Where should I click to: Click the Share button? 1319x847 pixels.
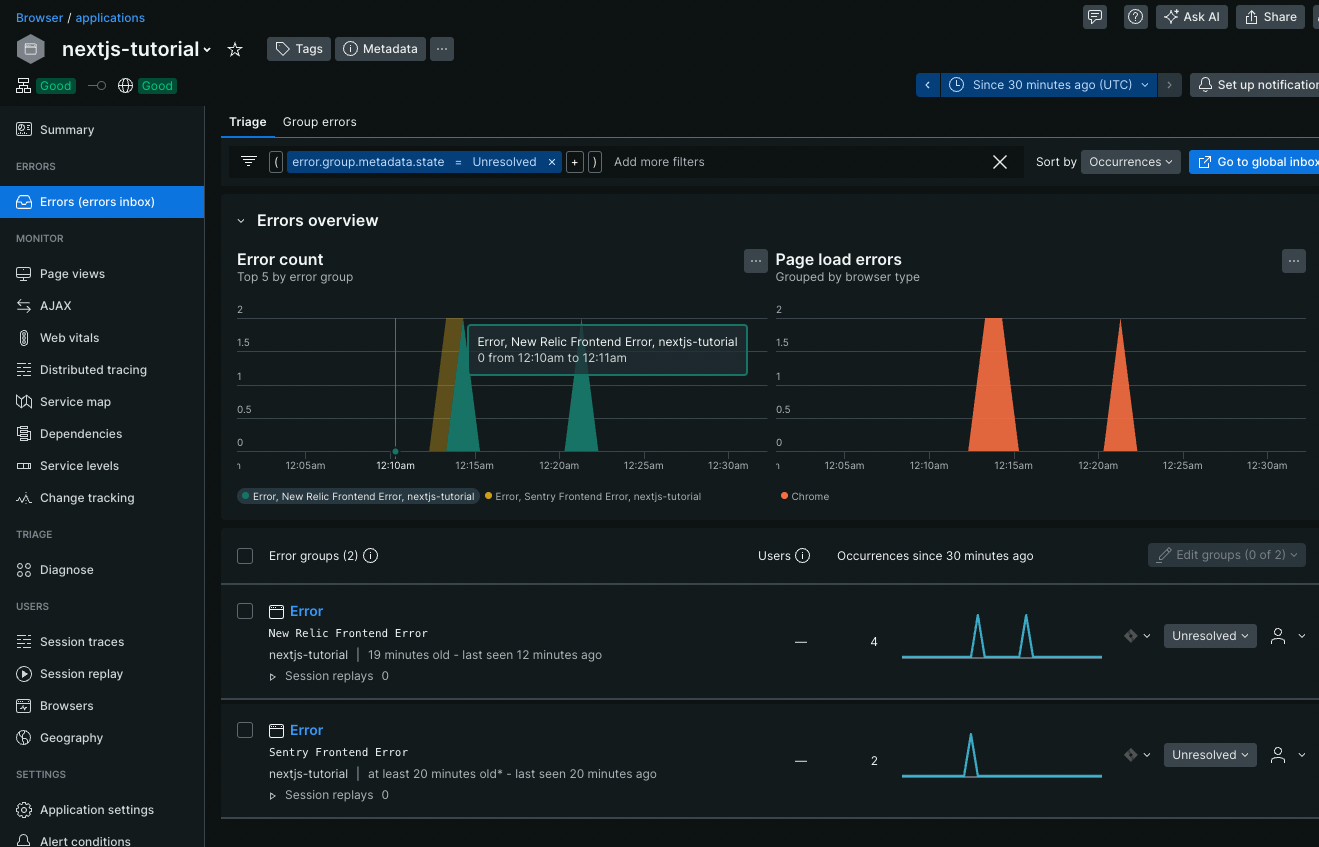[1271, 17]
